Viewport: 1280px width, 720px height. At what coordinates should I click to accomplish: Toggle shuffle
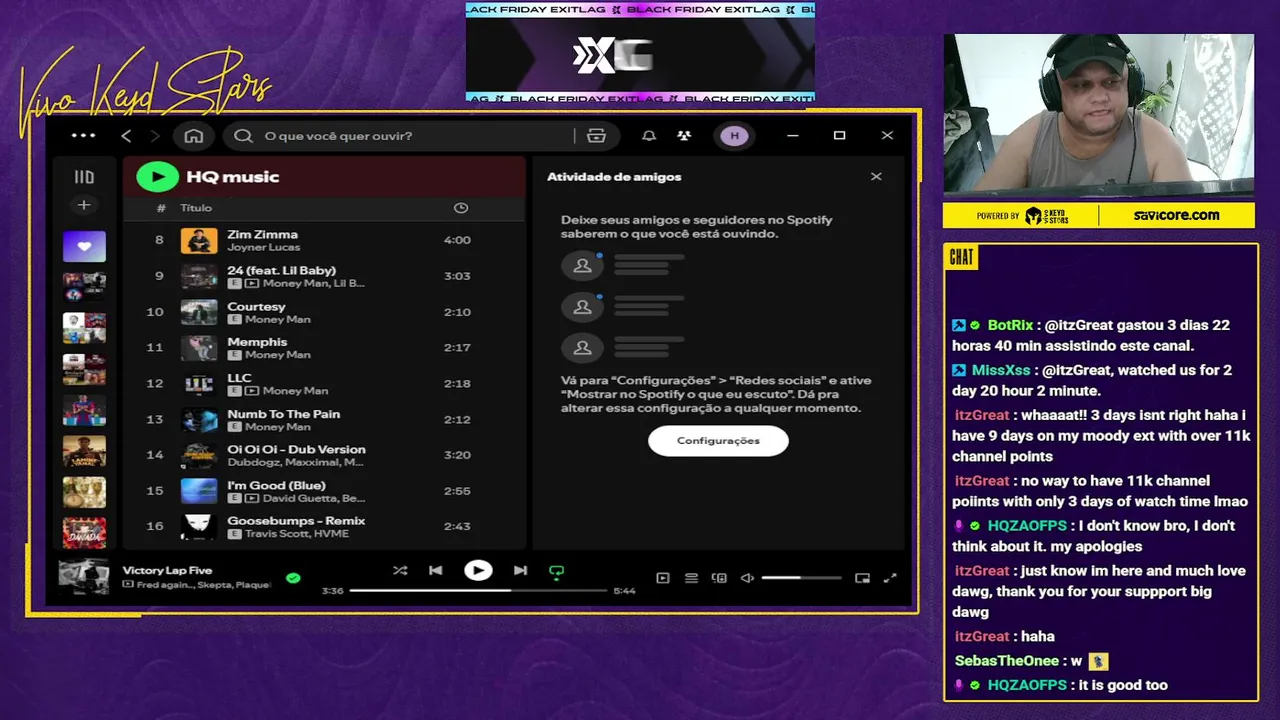point(400,570)
